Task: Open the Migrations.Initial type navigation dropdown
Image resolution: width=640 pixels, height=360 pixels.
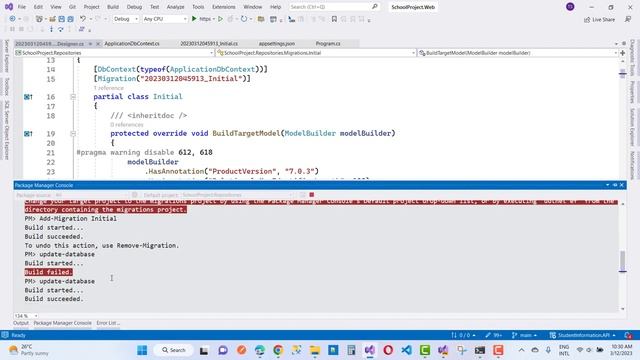Action: coord(316,53)
